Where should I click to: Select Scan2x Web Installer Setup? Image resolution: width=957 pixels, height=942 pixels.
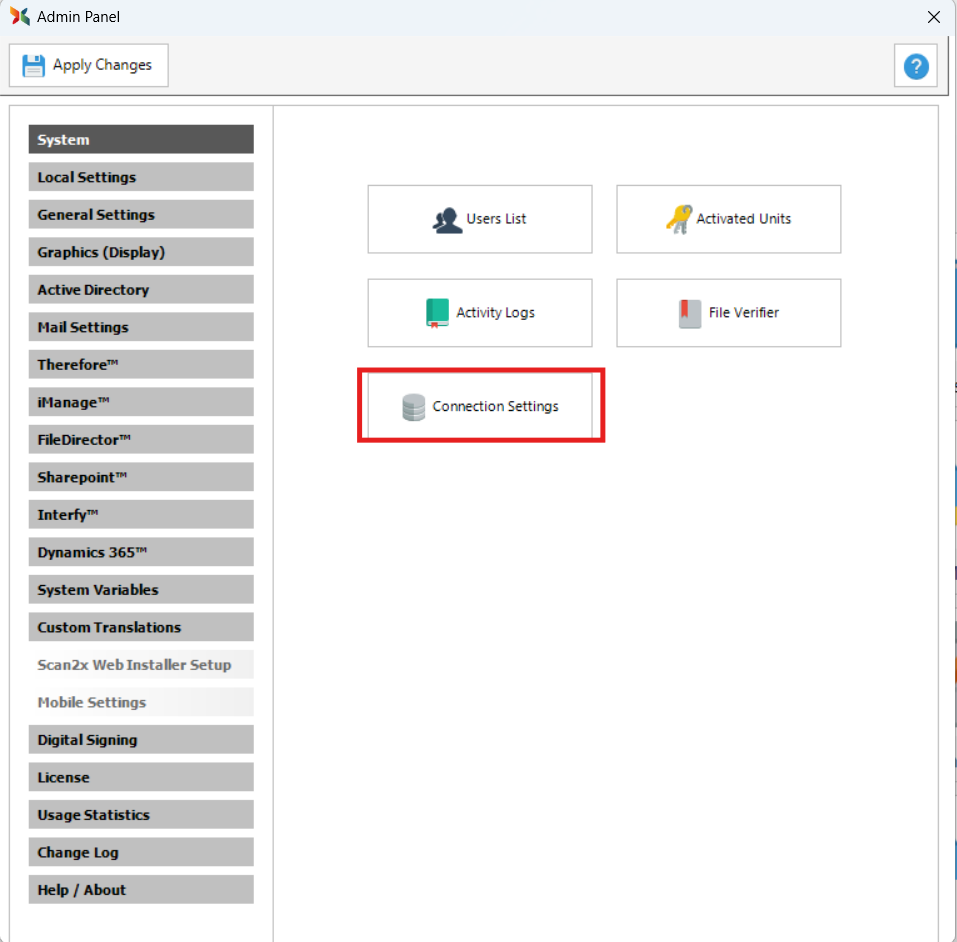(141, 665)
